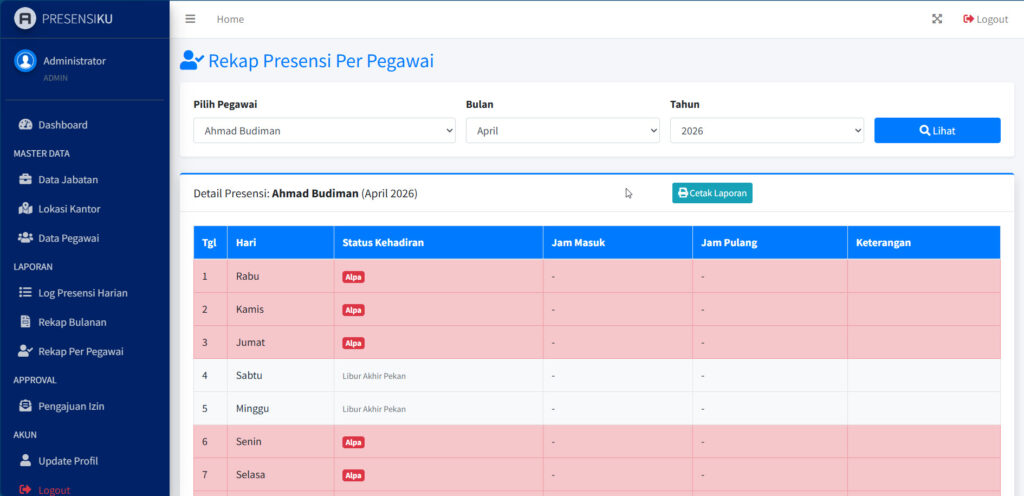Screen dimensions: 1024x496
Task: Click the Data Jabatan briefcase icon
Action: (26, 180)
